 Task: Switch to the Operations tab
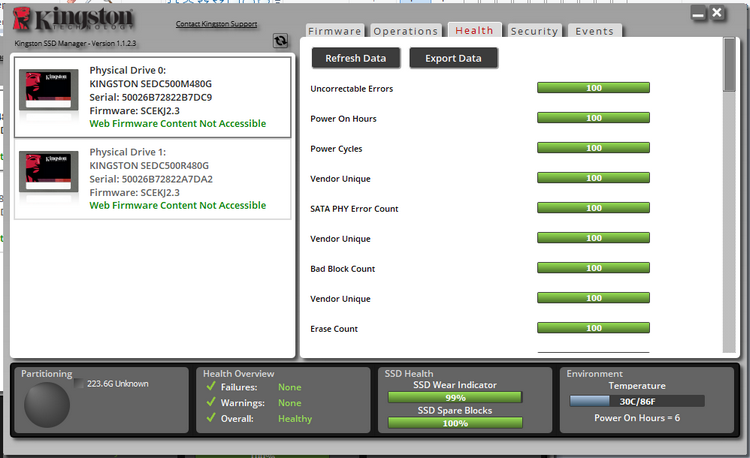[406, 31]
